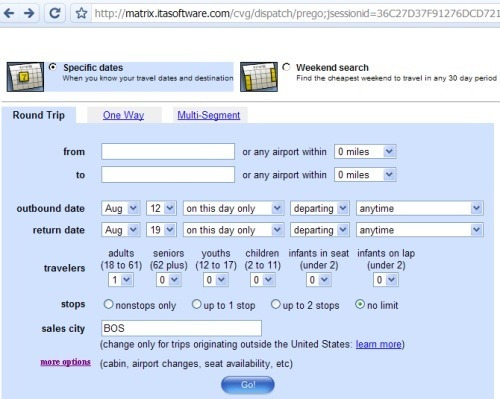Open the return day dropdown showing 19

[161, 230]
